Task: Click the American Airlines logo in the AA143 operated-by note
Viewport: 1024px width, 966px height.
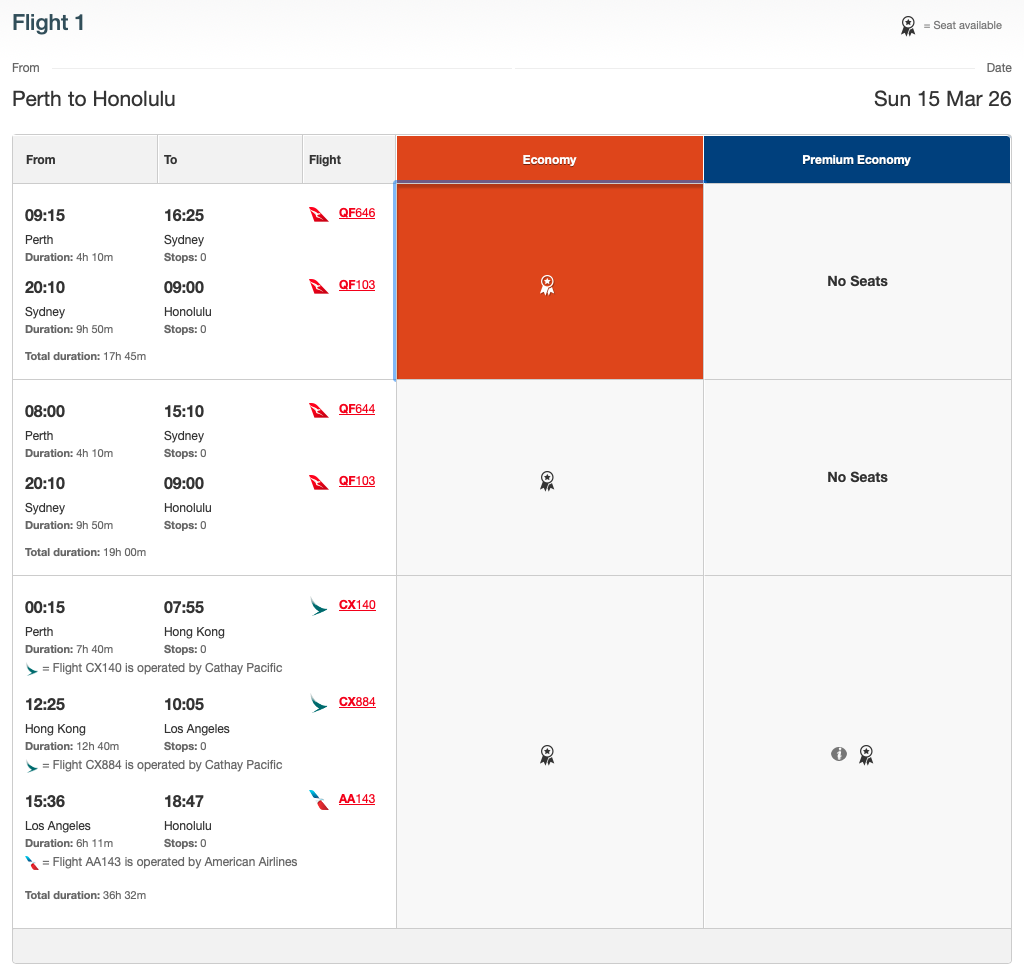Action: [31, 863]
